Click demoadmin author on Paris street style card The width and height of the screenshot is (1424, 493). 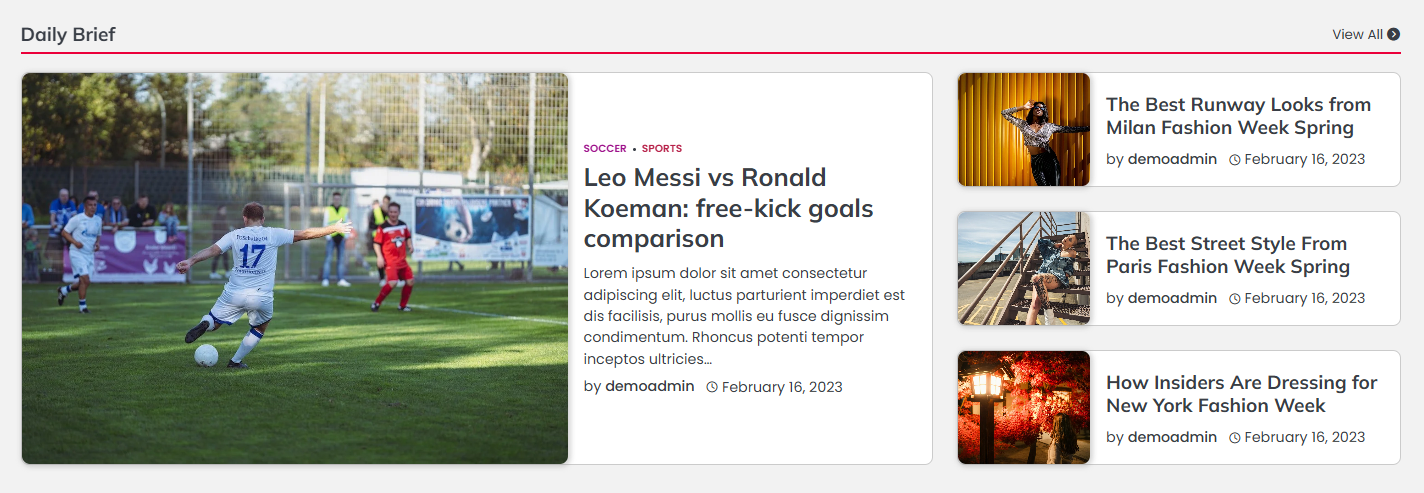[x=1172, y=298]
